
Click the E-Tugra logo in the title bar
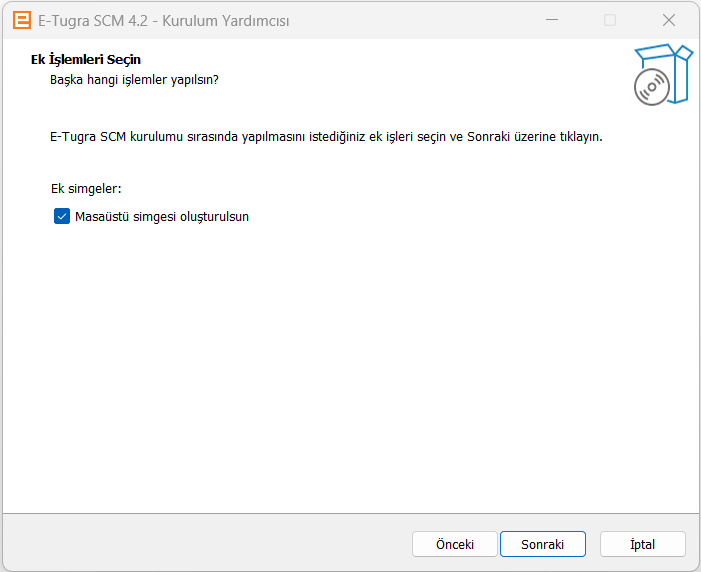(x=20, y=20)
